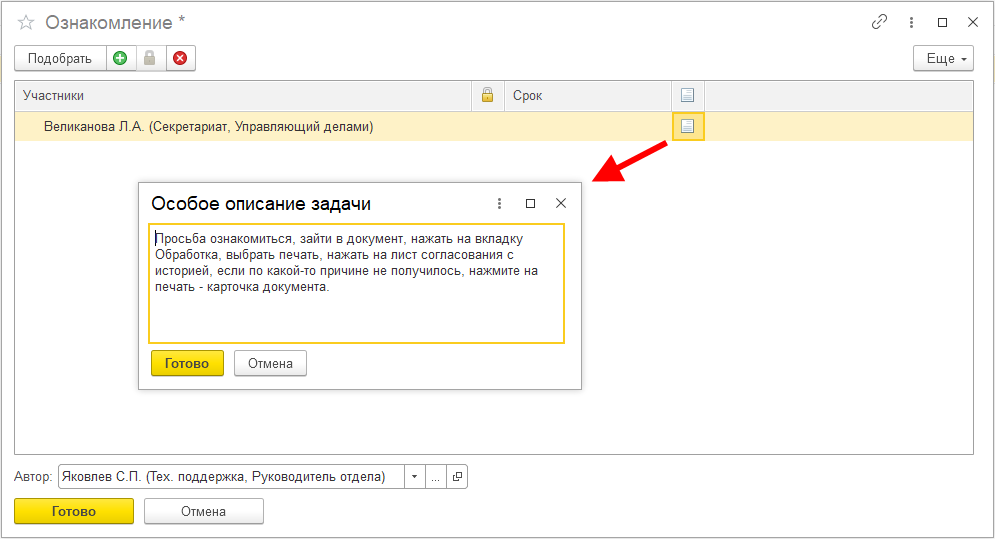Click the Участники column header

tap(243, 95)
